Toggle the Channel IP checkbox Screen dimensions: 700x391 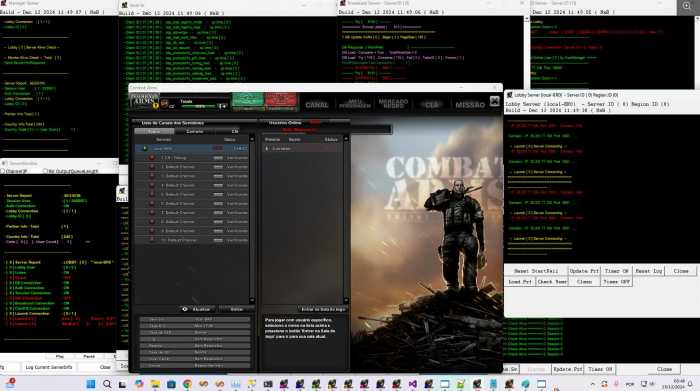[x=3, y=171]
